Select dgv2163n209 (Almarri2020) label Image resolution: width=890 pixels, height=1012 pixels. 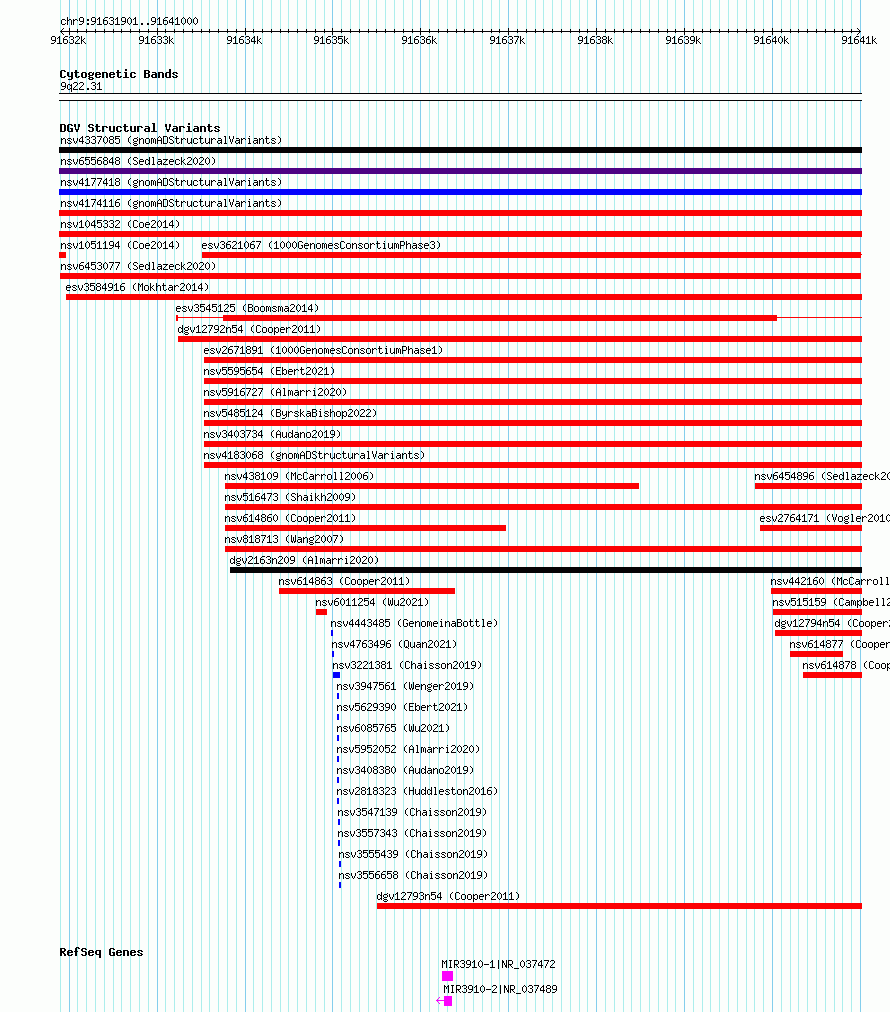coord(305,560)
